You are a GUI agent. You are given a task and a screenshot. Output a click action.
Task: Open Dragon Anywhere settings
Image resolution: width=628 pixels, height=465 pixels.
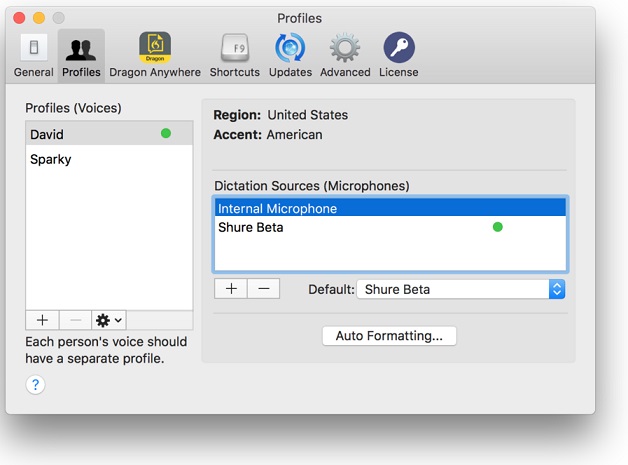(155, 56)
